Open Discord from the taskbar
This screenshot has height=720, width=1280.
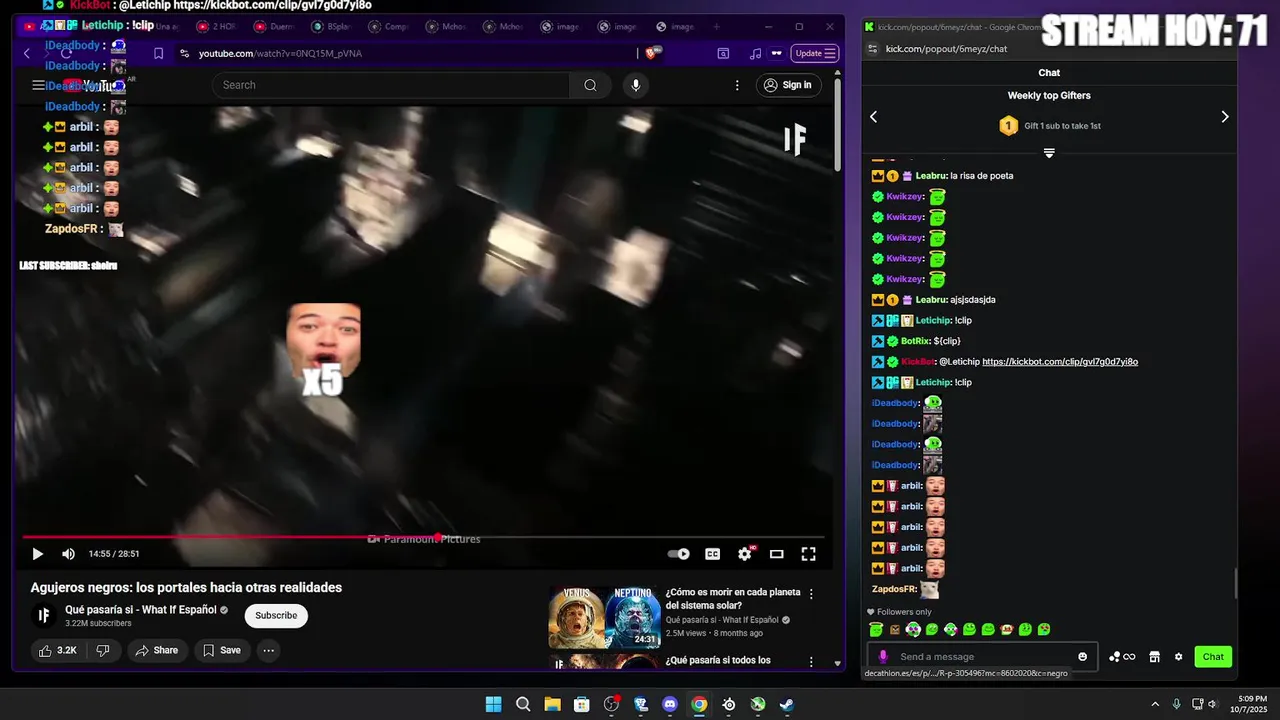tap(670, 704)
